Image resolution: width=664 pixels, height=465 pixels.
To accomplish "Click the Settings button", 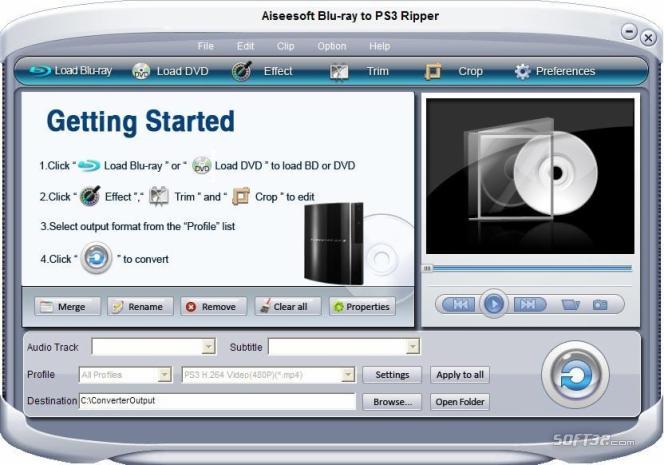I will click(392, 375).
